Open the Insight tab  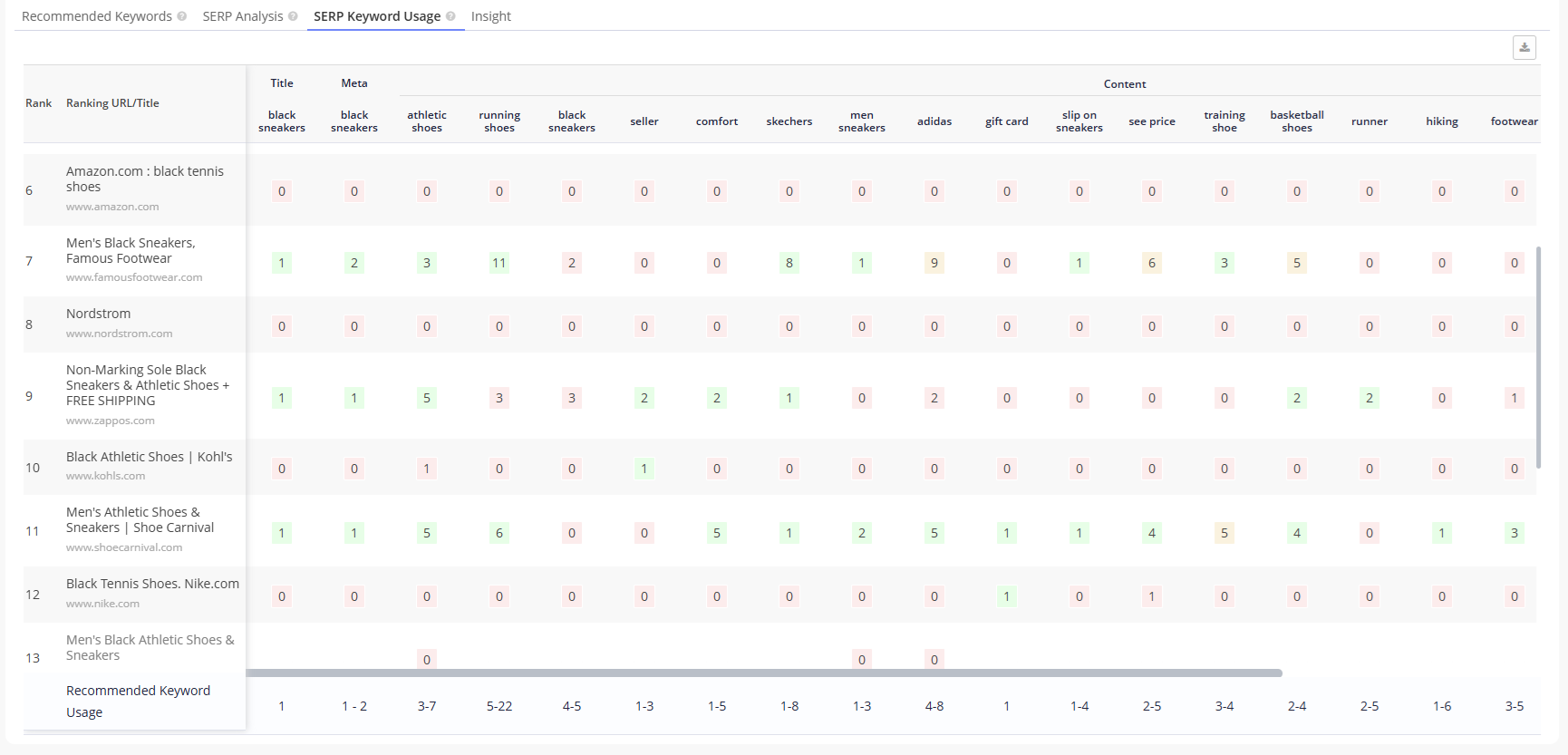(x=490, y=16)
